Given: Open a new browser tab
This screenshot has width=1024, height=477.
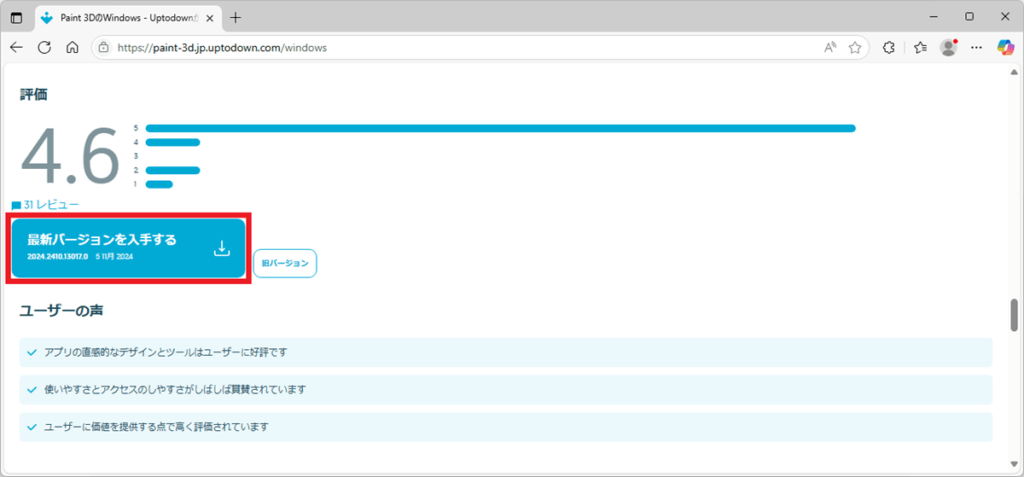Looking at the screenshot, I should pos(236,18).
